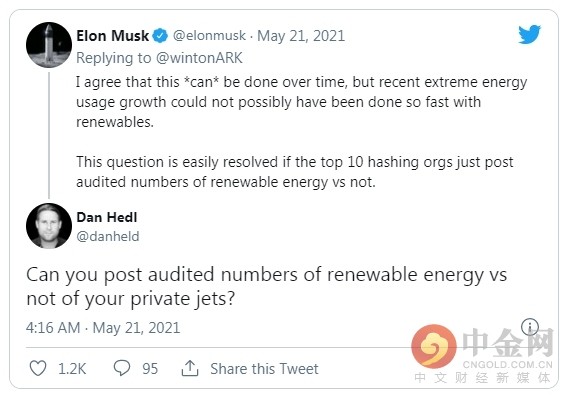The height and width of the screenshot is (396, 568).
Task: Click Dan Hedl's private jets tweet text
Action: [x=267, y=287]
